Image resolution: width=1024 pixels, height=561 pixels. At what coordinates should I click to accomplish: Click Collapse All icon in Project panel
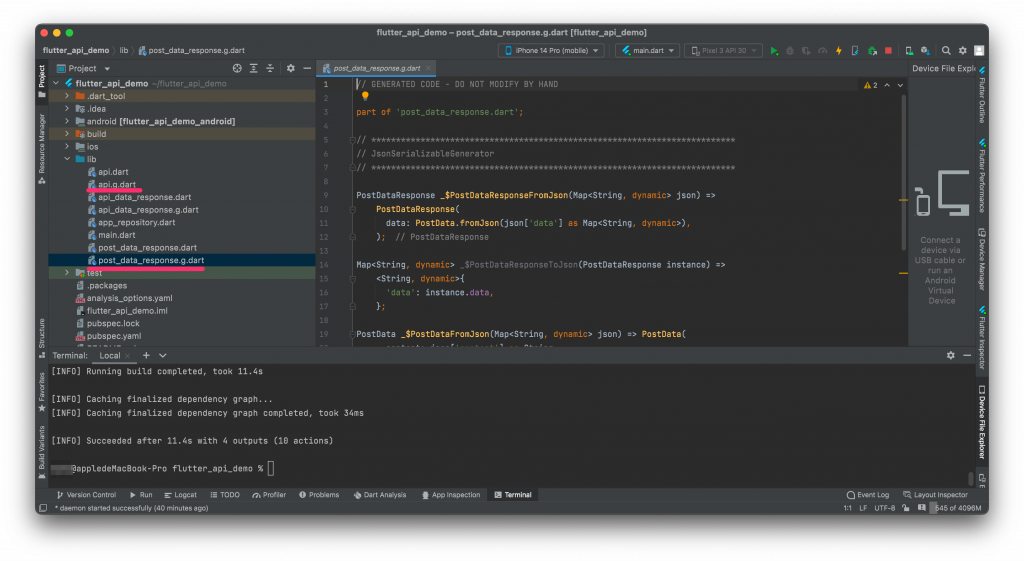(x=269, y=68)
